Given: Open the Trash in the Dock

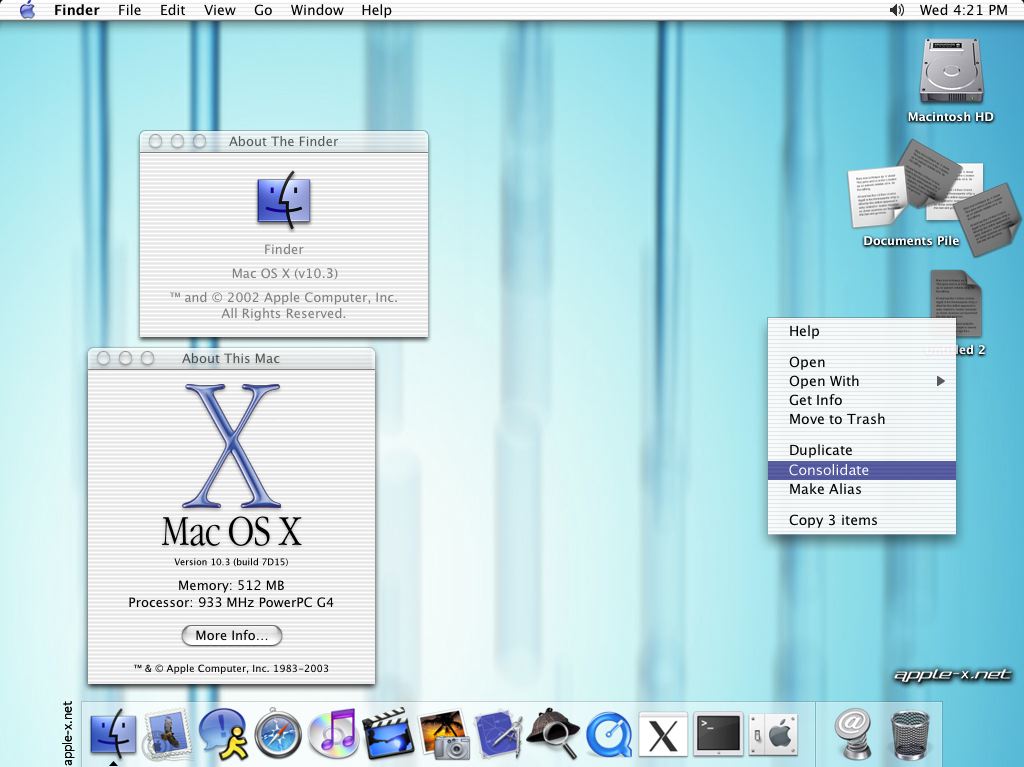Looking at the screenshot, I should pyautogui.click(x=909, y=735).
